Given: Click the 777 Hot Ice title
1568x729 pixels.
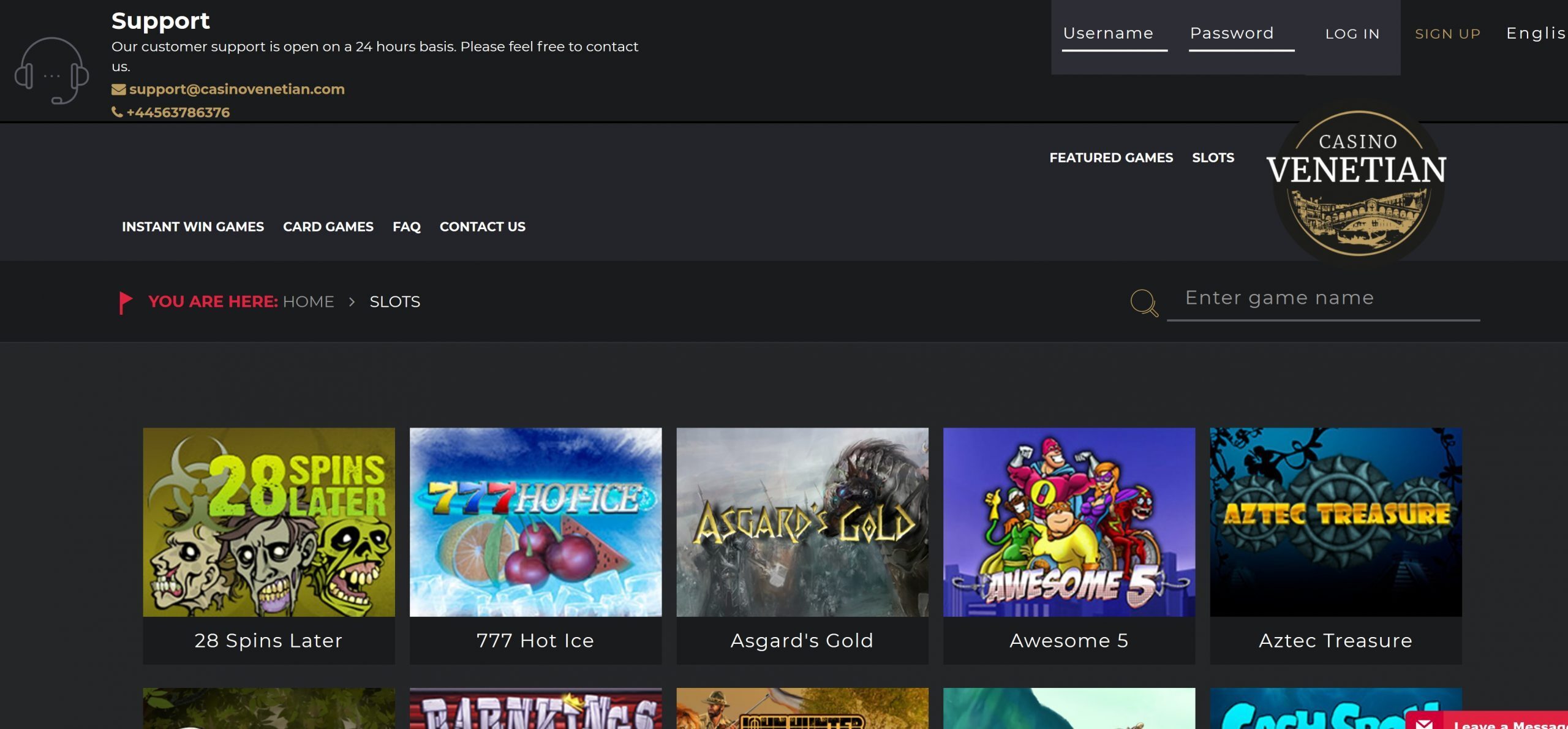Looking at the screenshot, I should coord(535,641).
